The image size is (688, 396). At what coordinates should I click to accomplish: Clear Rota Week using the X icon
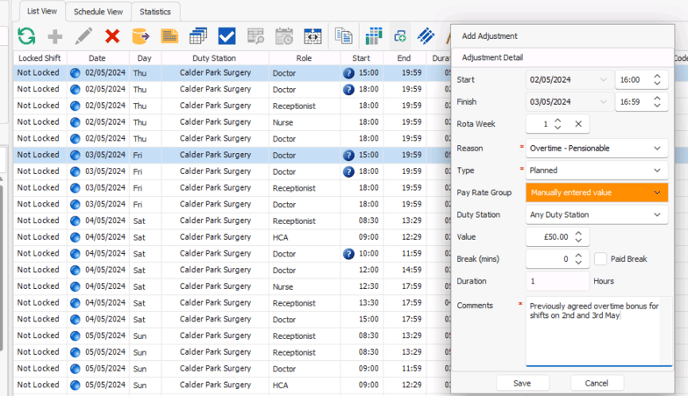point(578,124)
